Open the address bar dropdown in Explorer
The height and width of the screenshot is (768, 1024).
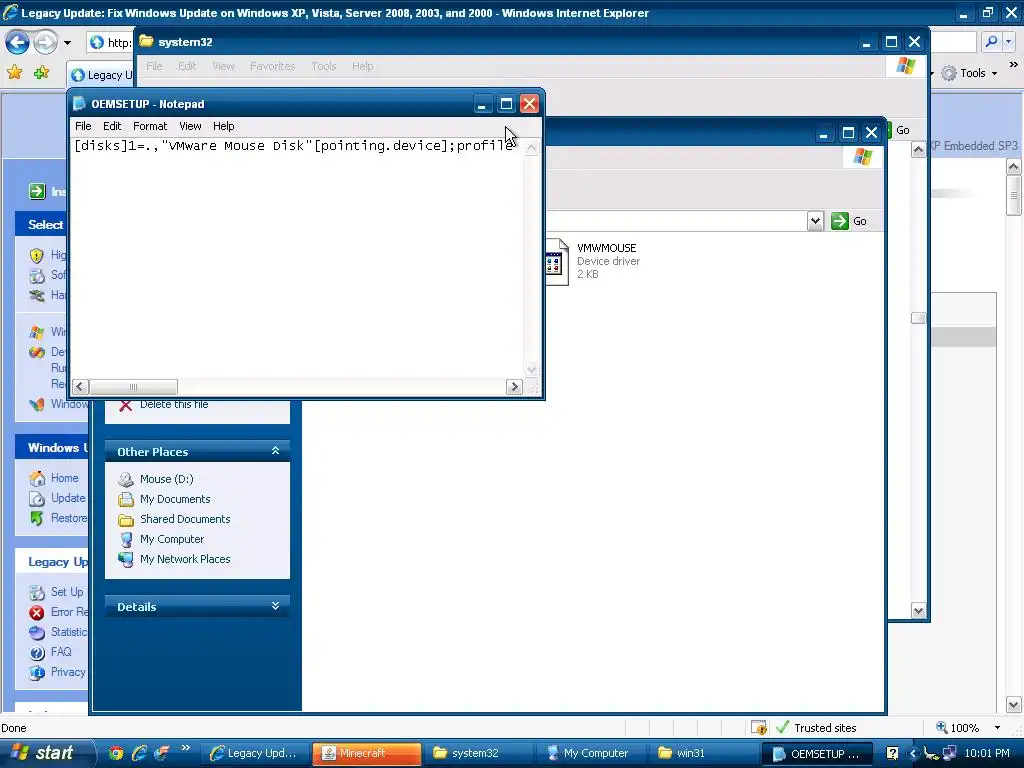click(x=815, y=221)
